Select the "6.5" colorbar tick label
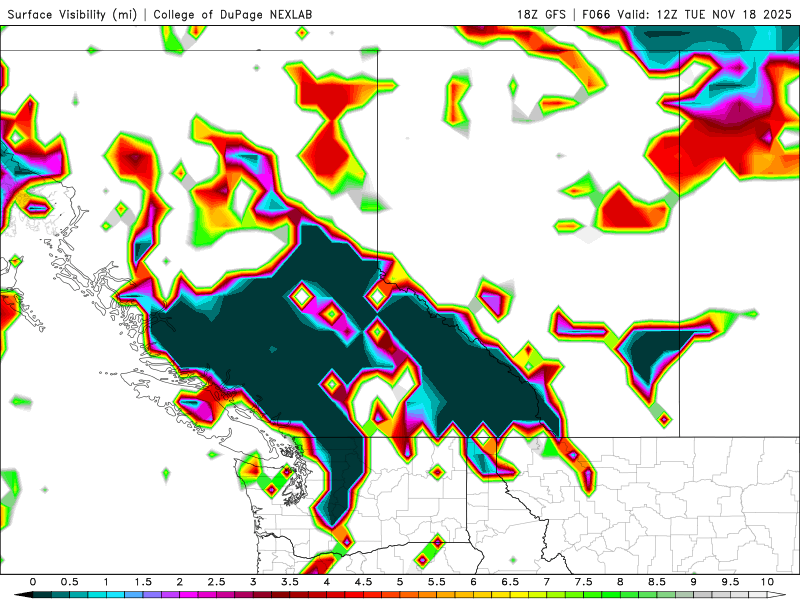Viewport: 800px width, 600px height. coord(510,582)
